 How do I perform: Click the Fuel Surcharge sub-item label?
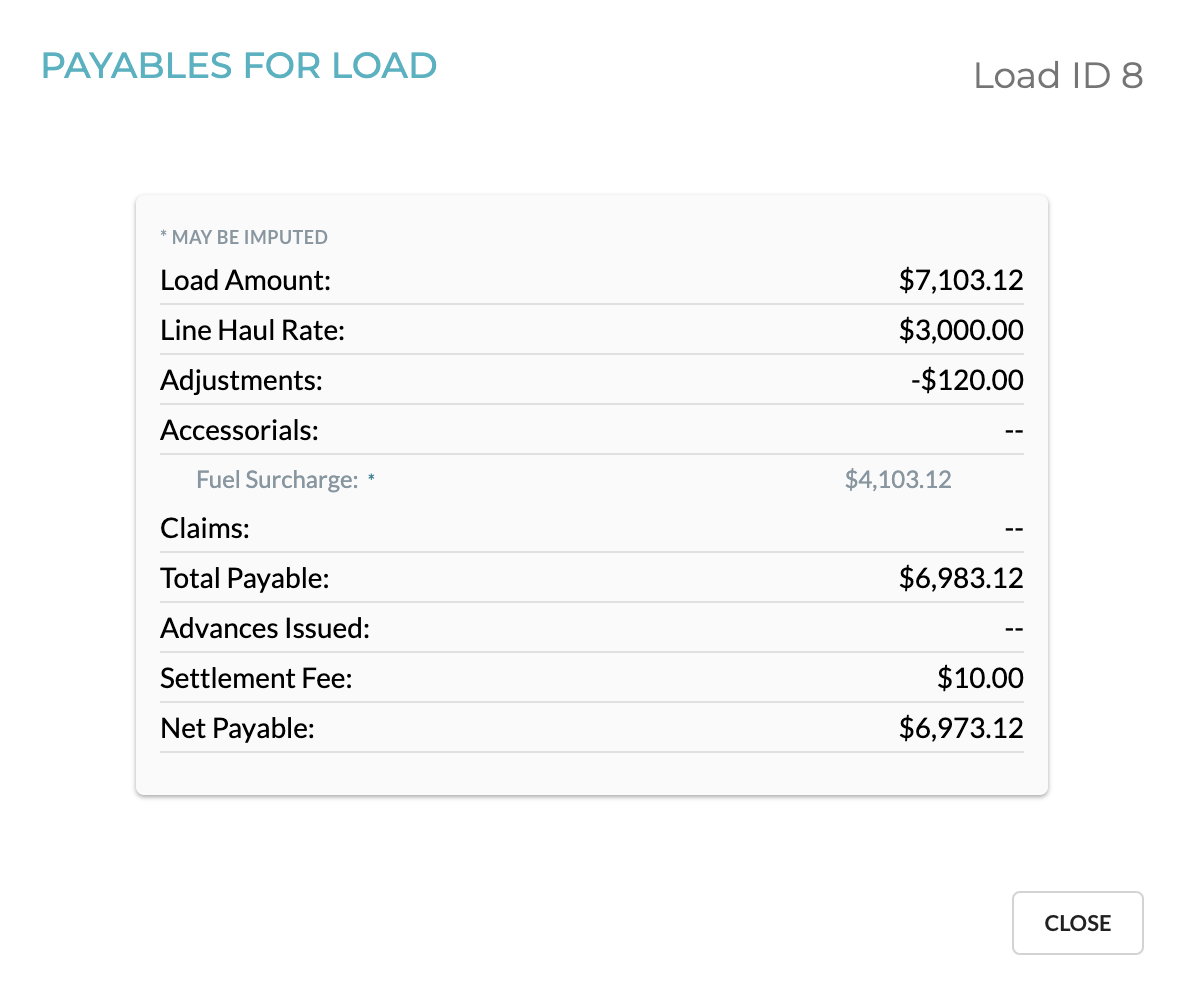click(x=277, y=480)
